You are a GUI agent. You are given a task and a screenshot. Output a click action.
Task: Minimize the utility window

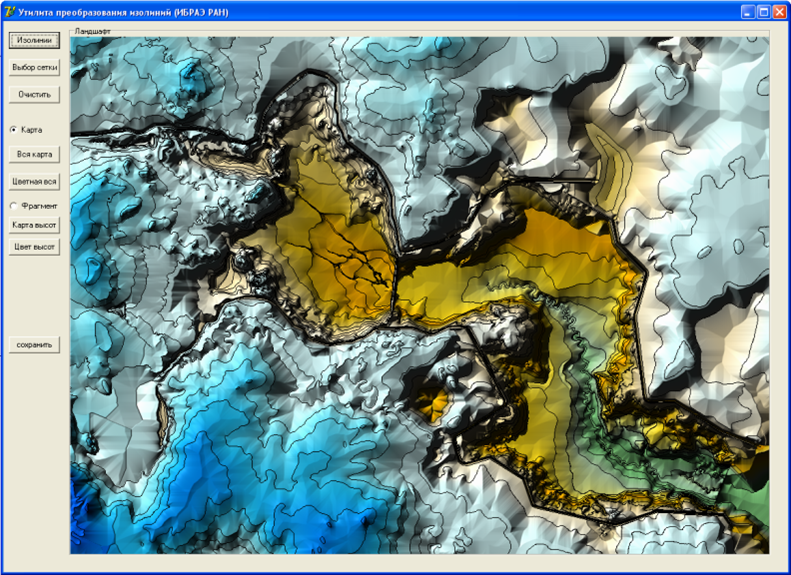click(x=748, y=12)
